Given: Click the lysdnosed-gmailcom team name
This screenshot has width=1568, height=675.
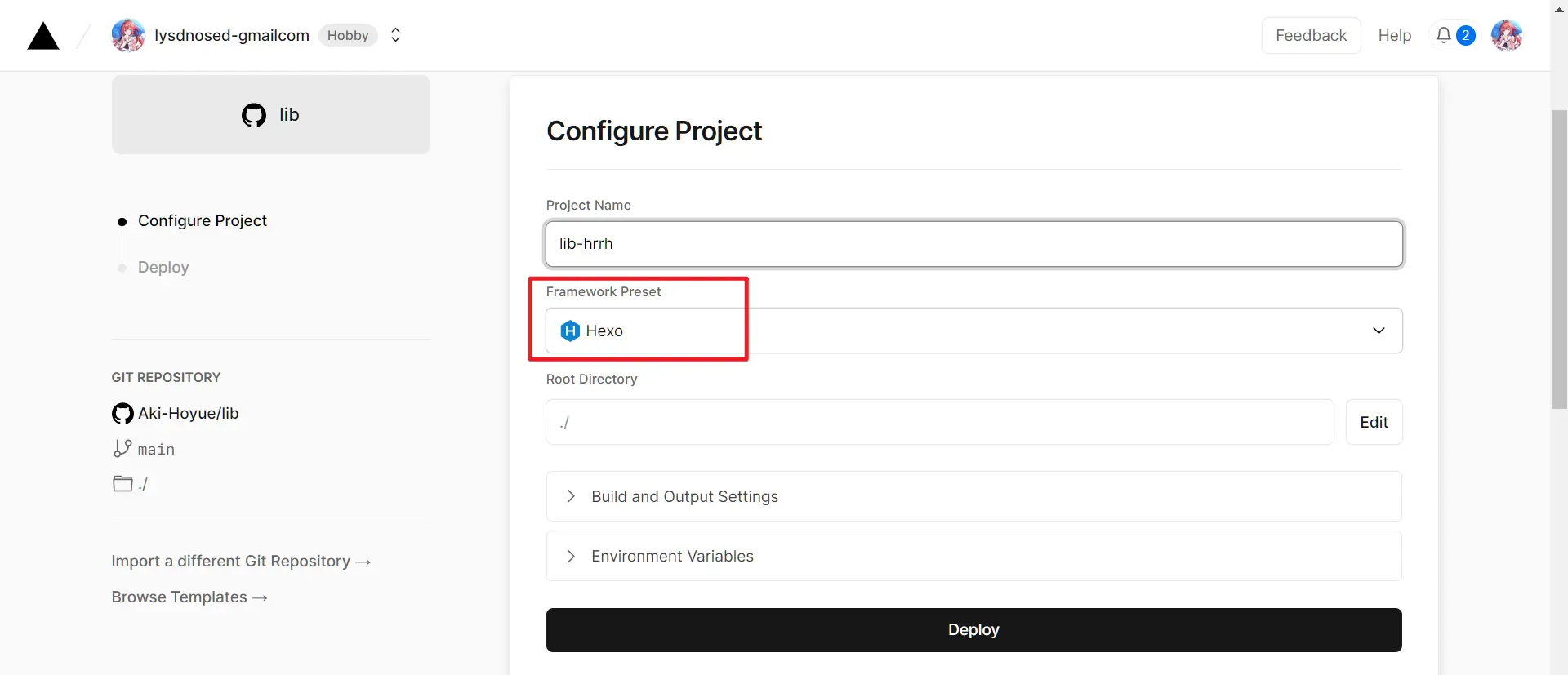Looking at the screenshot, I should coord(232,35).
